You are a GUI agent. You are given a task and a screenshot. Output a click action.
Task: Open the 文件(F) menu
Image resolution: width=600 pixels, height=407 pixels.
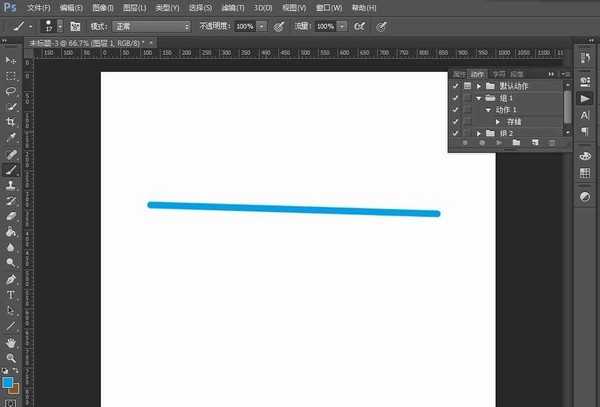[39, 8]
